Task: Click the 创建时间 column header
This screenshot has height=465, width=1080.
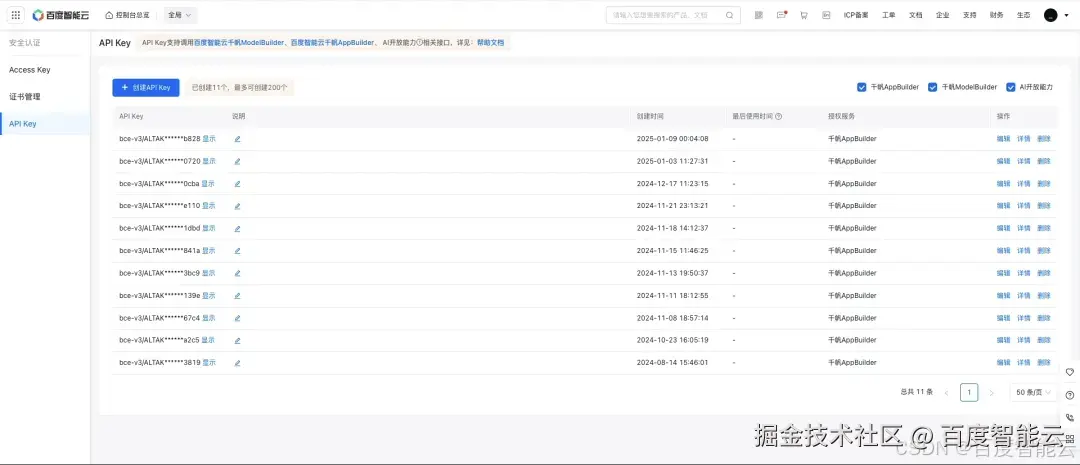Action: 650,116
